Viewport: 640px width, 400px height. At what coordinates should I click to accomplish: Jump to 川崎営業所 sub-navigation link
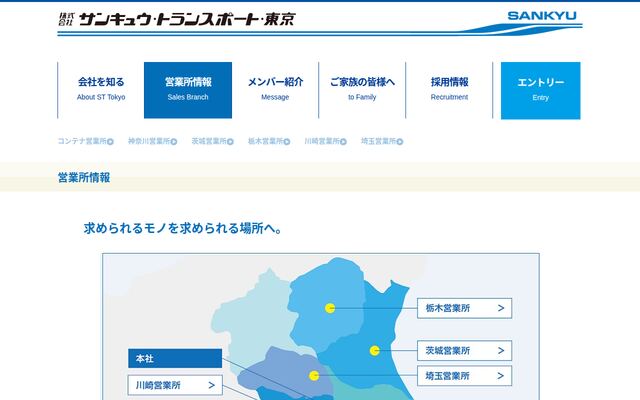[x=325, y=141]
